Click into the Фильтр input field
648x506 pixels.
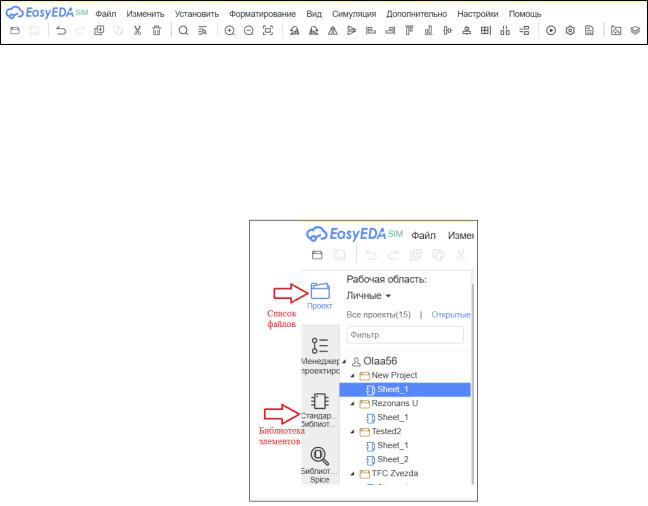405,334
